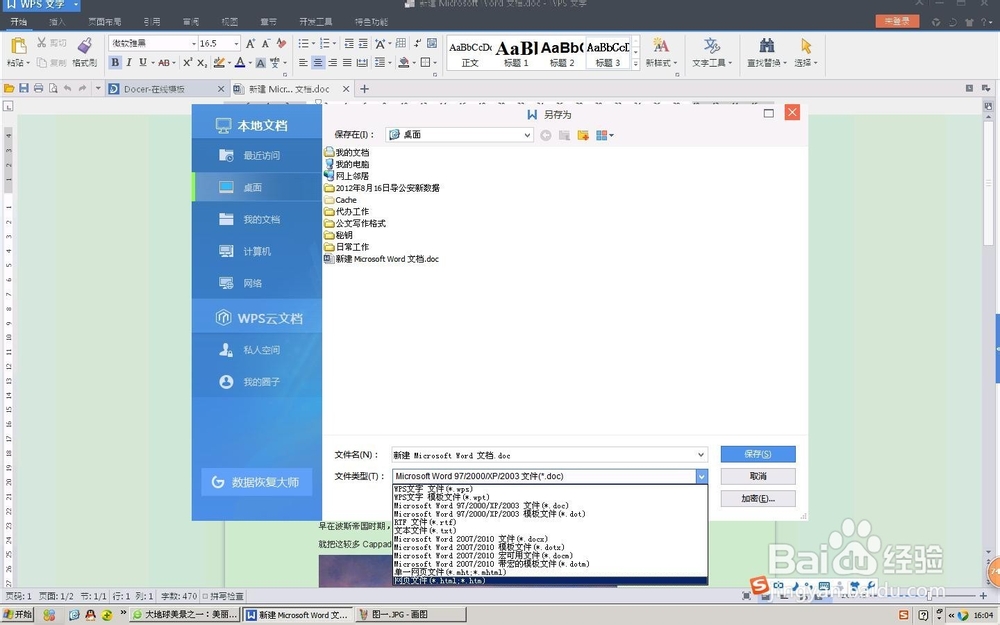The width and height of the screenshot is (1000, 625).
Task: Toggle Superscript formatting
Action: click(x=188, y=62)
